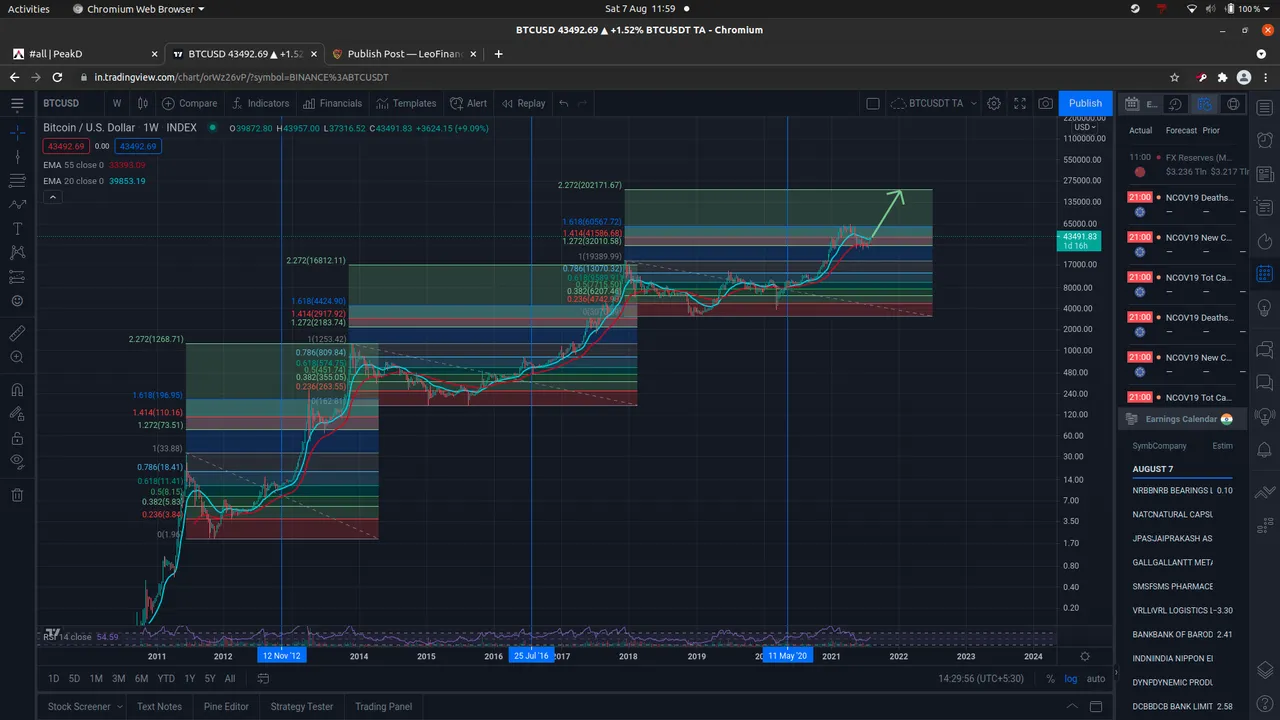Toggle auto scale mode
The image size is (1280, 720).
1096,679
